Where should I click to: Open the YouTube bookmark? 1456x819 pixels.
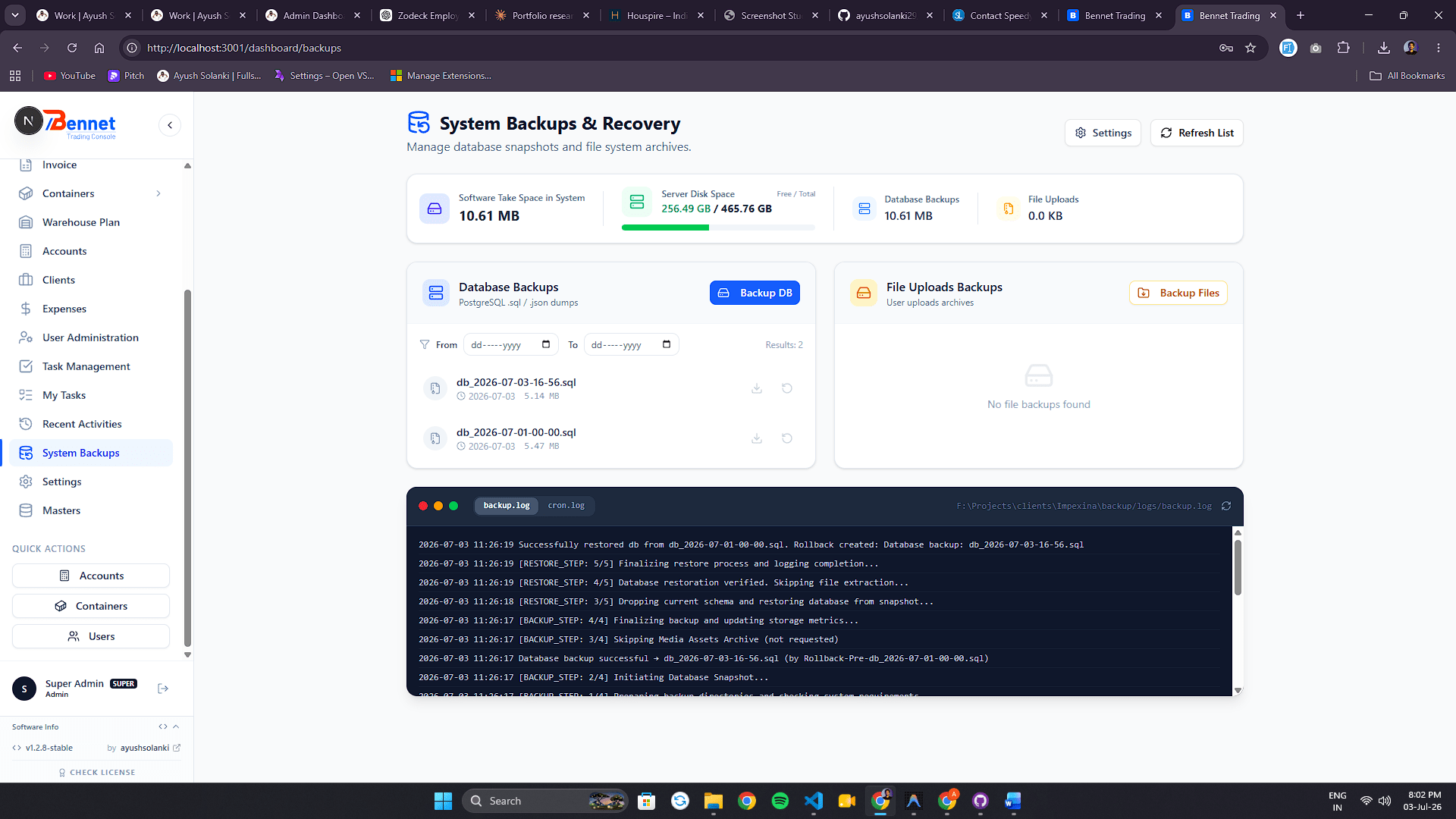[70, 76]
